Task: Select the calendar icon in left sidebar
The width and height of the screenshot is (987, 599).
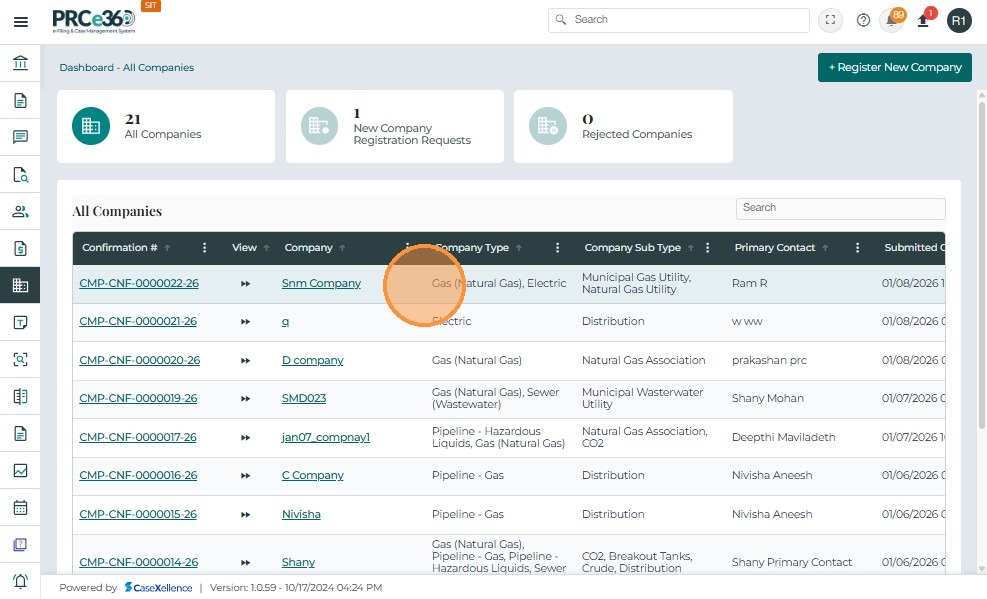Action: pos(20,507)
